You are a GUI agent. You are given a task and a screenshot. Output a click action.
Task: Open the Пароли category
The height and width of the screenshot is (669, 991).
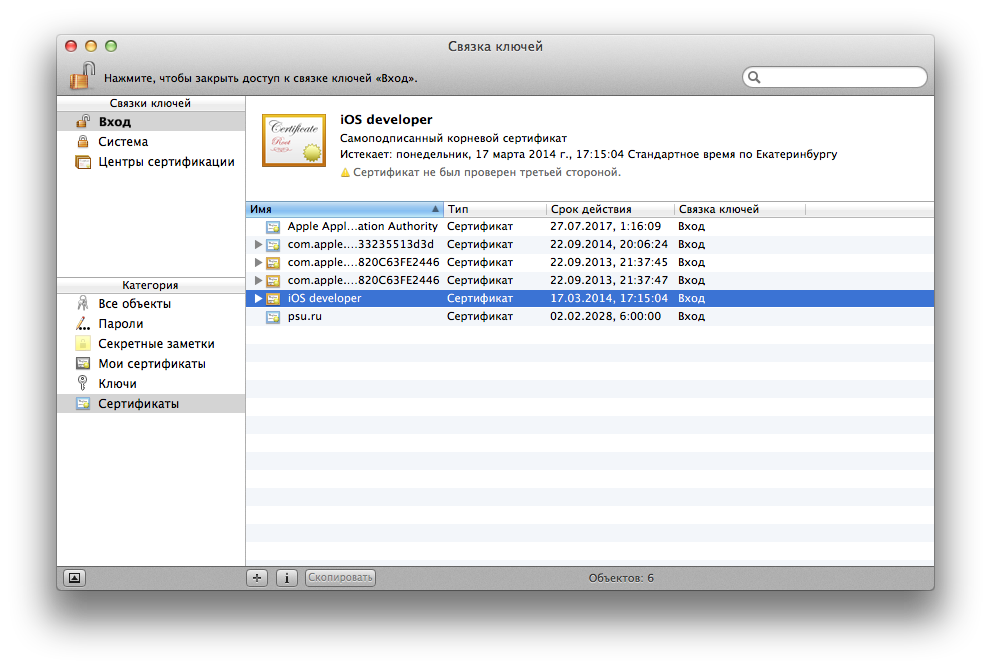[x=151, y=323]
